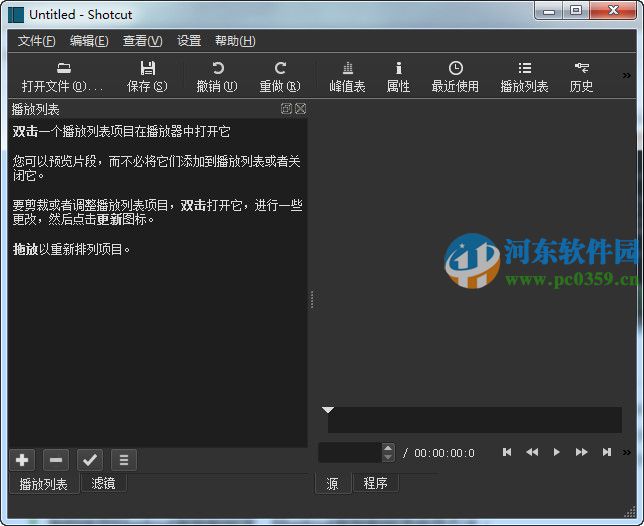Screen dimensions: 644x526
Task: Toggle the 播放列表 toolbar button
Action: click(x=524, y=77)
